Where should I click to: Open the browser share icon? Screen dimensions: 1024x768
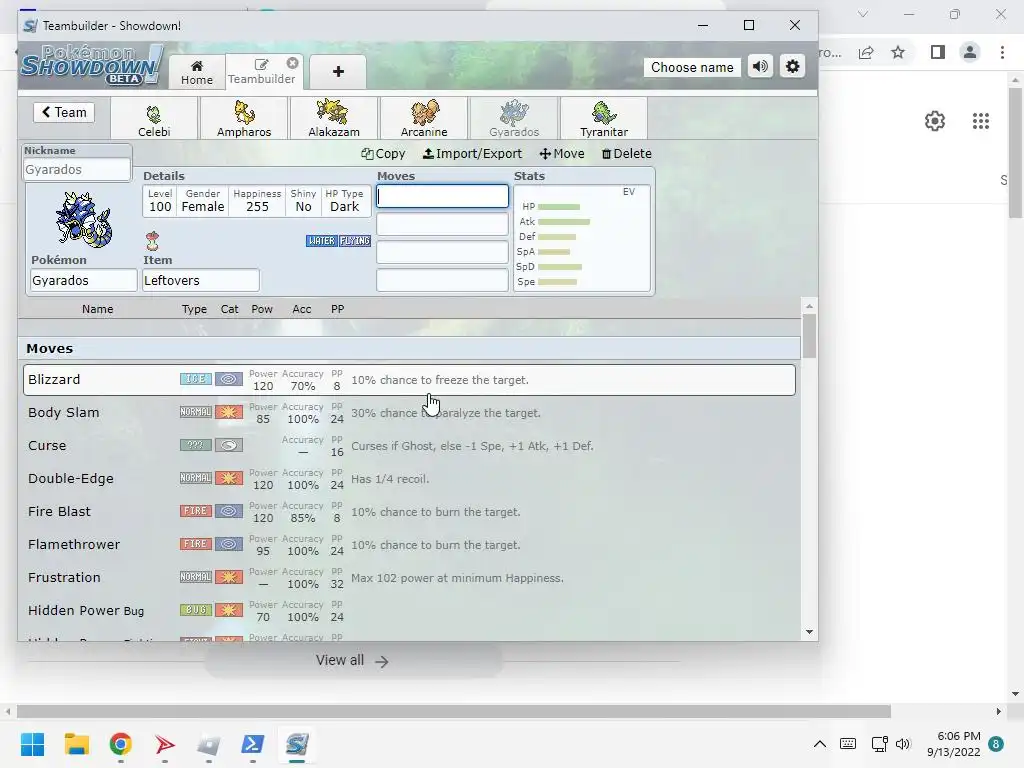click(866, 52)
